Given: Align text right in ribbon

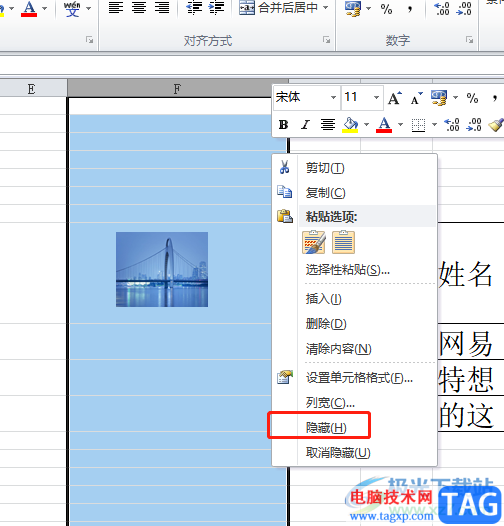Looking at the screenshot, I should pos(162,8).
